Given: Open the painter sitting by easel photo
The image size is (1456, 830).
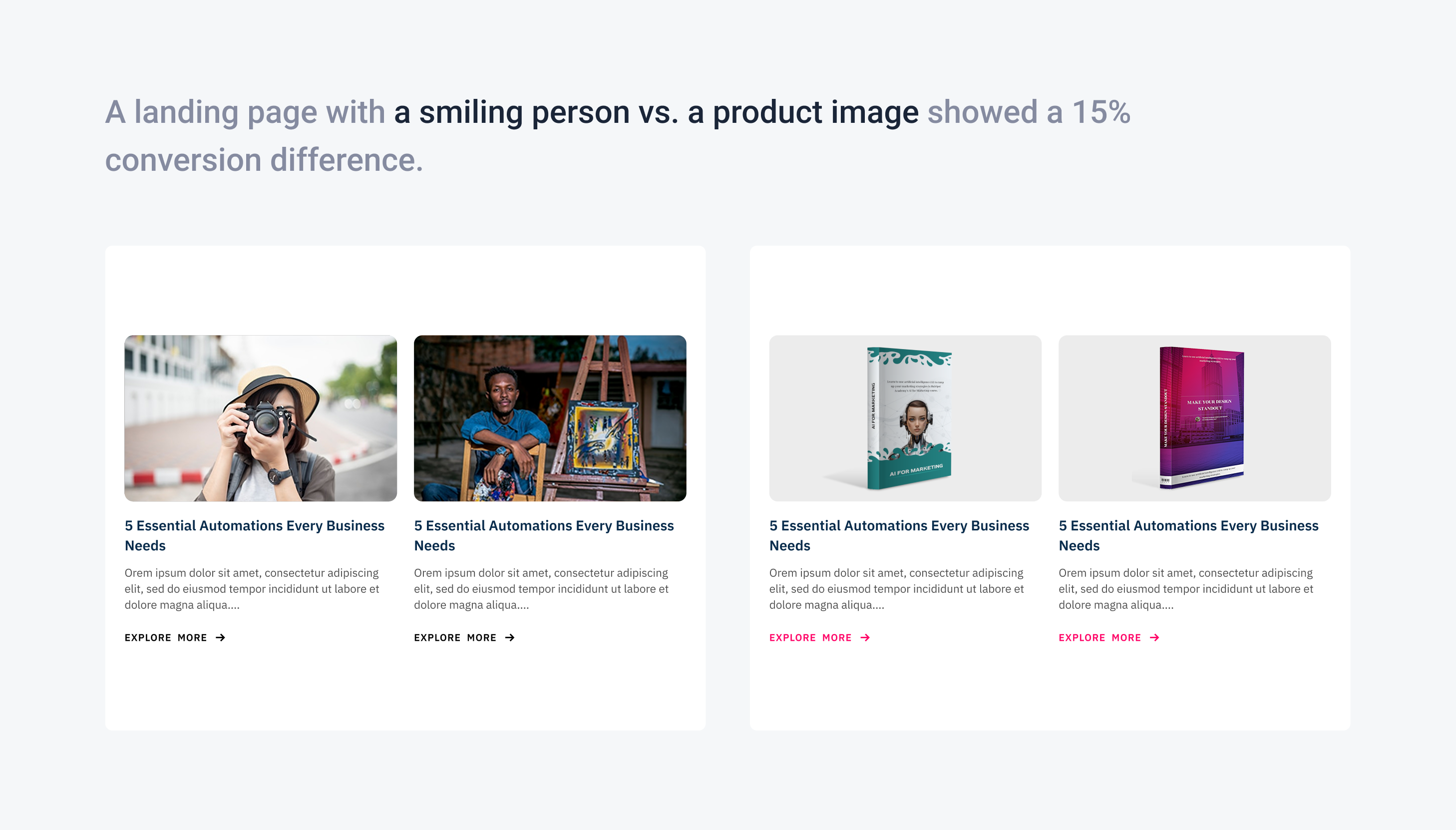Looking at the screenshot, I should [549, 418].
